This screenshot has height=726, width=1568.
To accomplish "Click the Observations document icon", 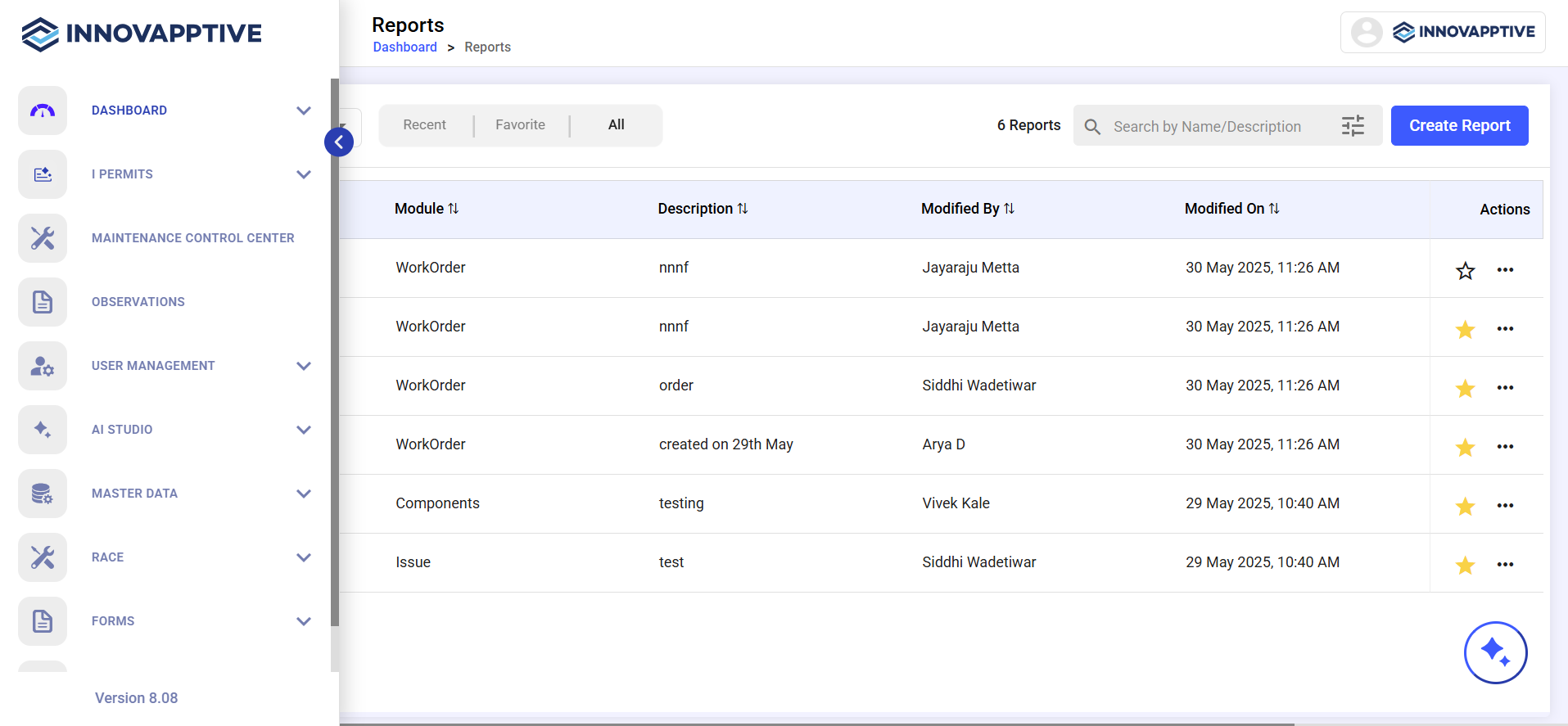I will [x=43, y=302].
